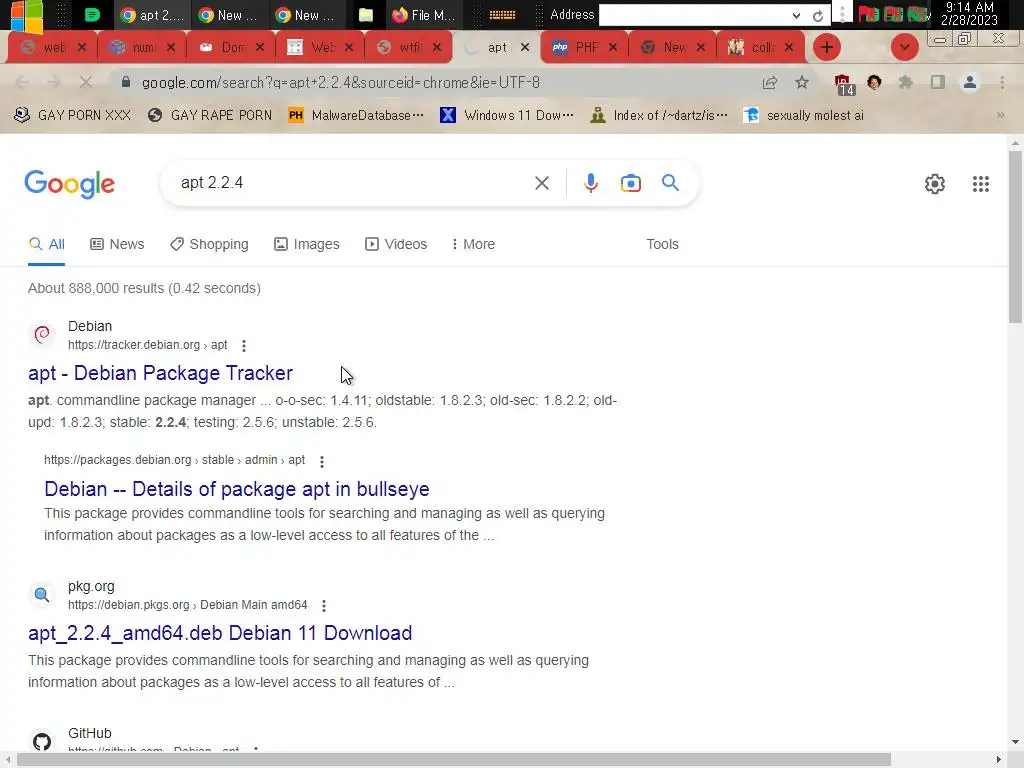This screenshot has width=1024, height=768.
Task: Open Debian Details of package apt link
Action: point(236,489)
